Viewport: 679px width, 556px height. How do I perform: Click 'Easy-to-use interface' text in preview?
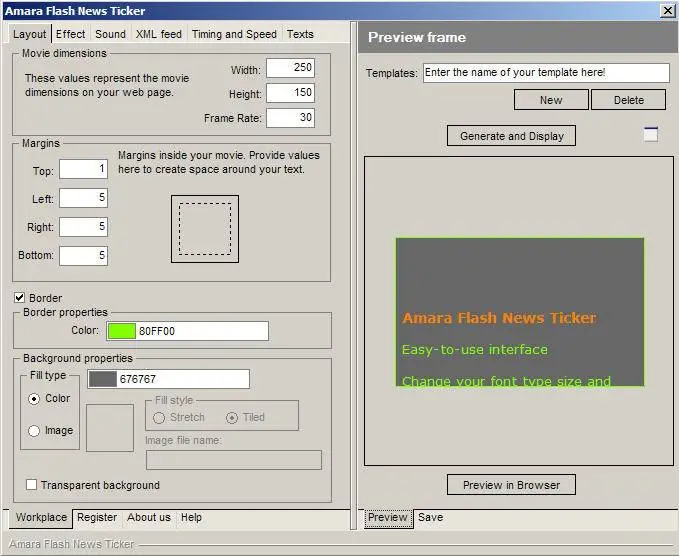(x=475, y=349)
